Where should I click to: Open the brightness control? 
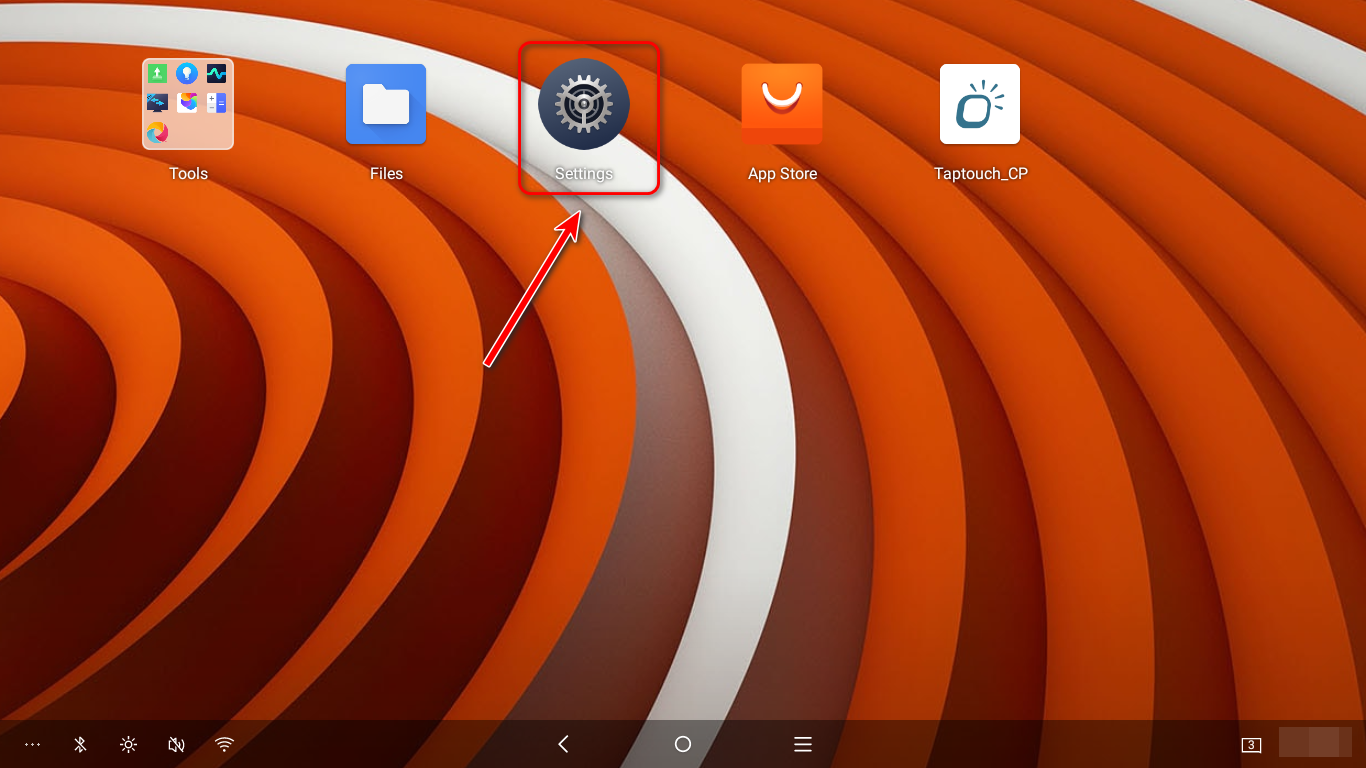(x=128, y=744)
